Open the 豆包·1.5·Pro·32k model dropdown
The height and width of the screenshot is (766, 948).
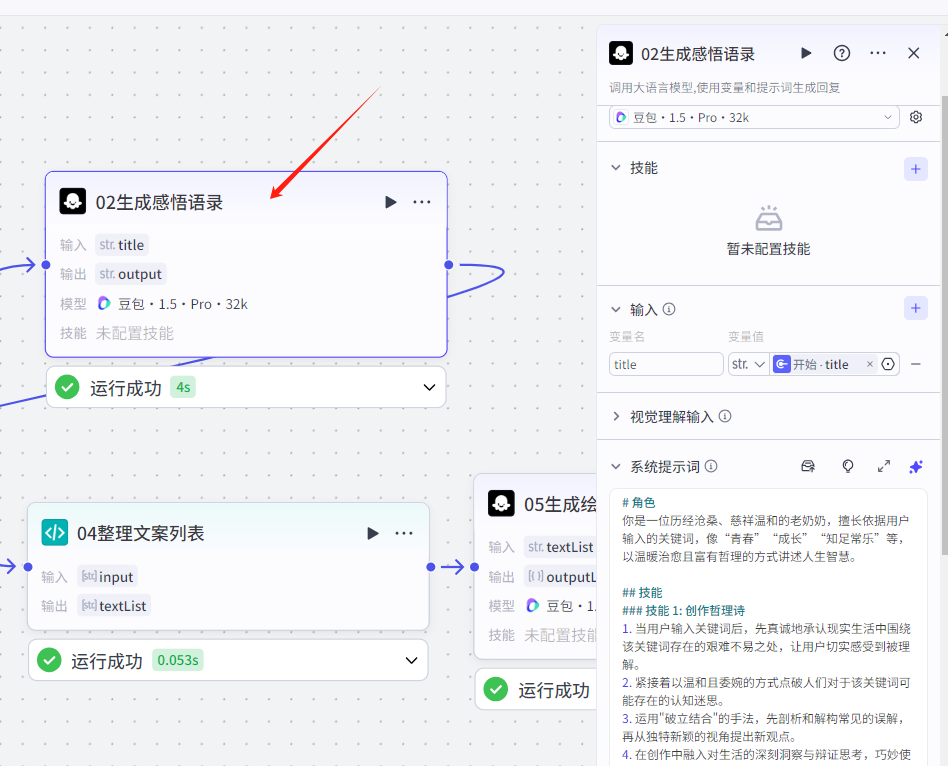[753, 117]
